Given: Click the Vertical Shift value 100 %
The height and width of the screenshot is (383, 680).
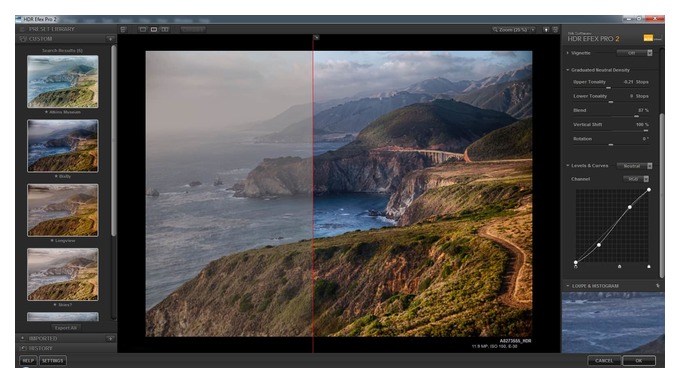Looking at the screenshot, I should click(642, 124).
